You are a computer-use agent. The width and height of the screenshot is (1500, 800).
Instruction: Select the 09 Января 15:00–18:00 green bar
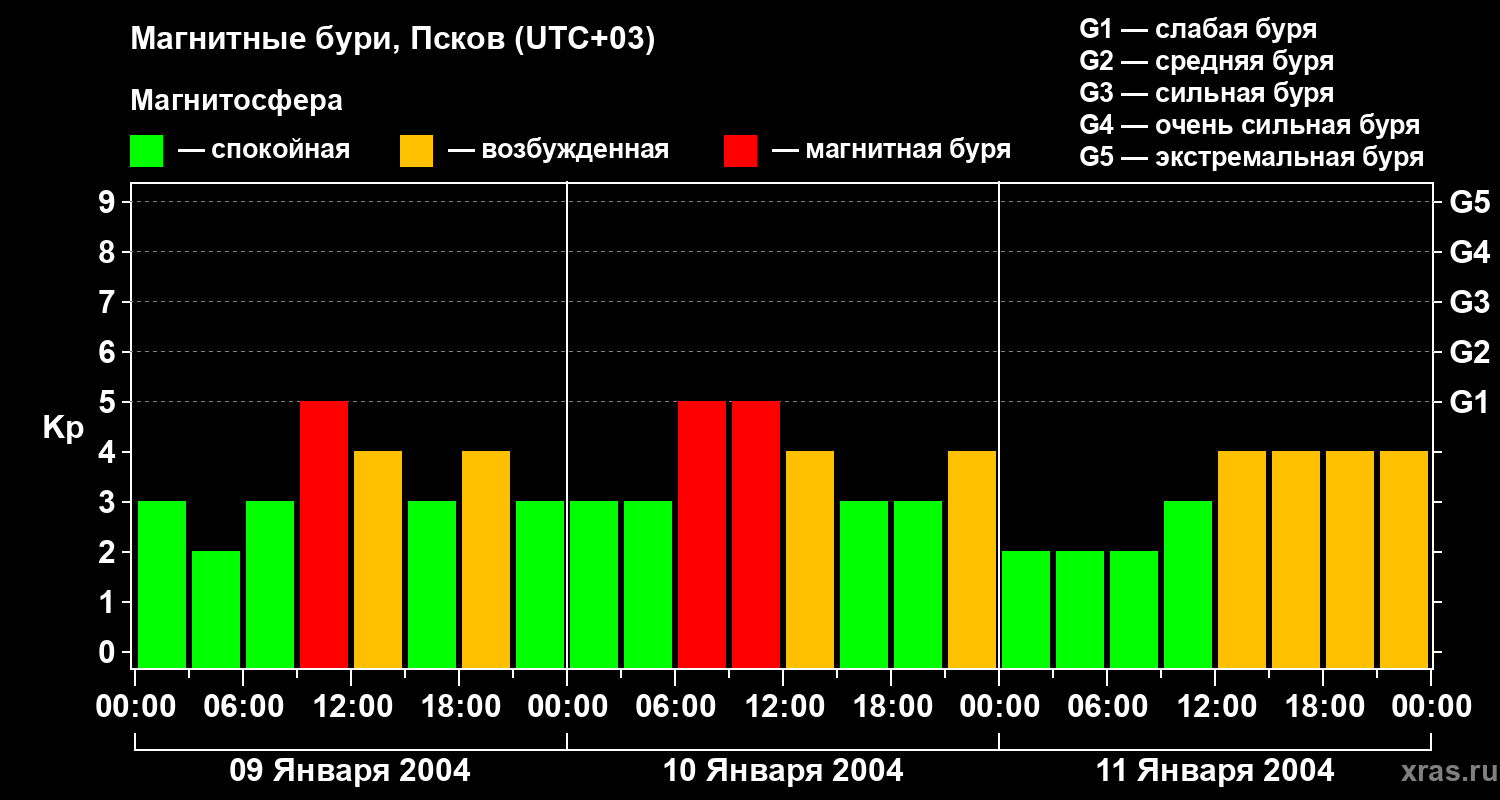click(432, 584)
